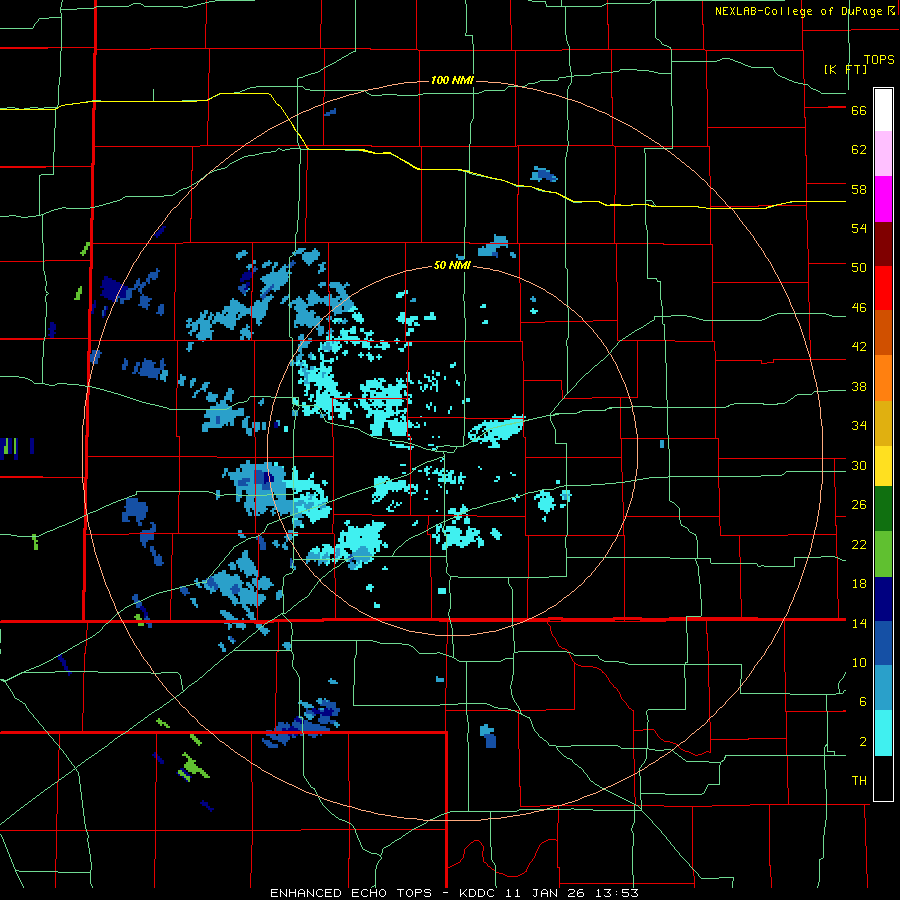Click the yellow legend swatch near 30

point(883,466)
